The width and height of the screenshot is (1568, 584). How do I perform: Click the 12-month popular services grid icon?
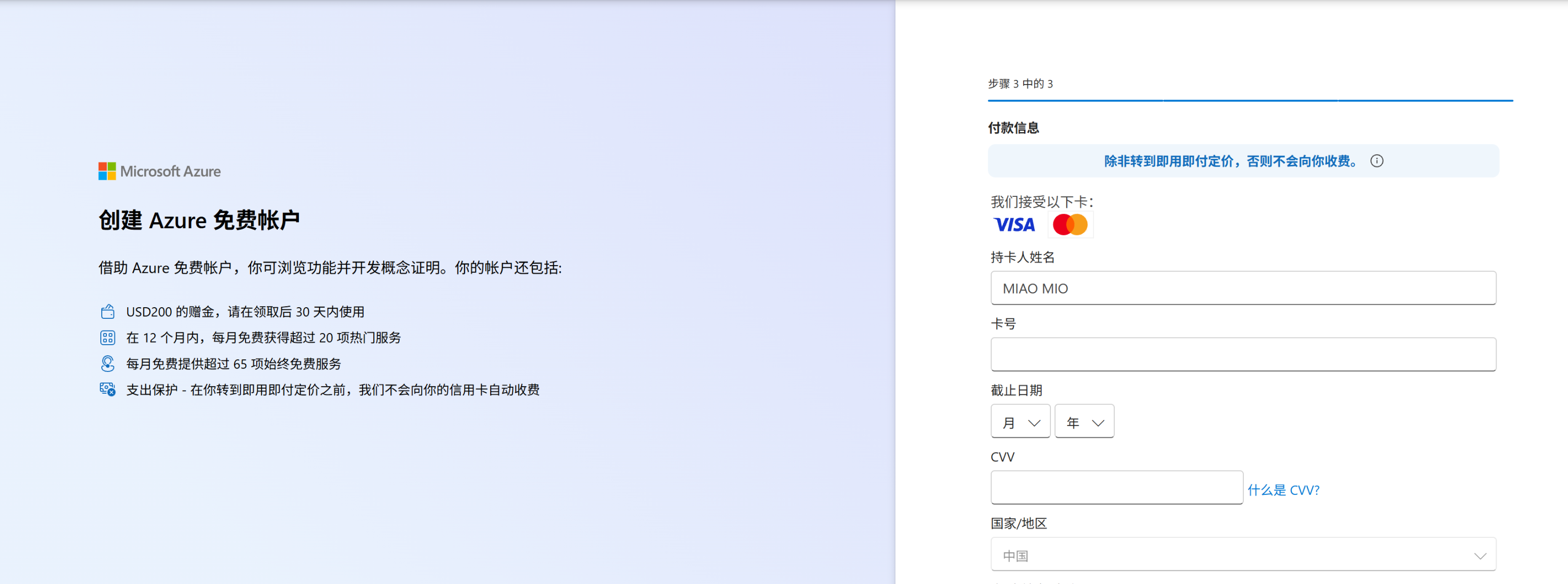click(108, 338)
